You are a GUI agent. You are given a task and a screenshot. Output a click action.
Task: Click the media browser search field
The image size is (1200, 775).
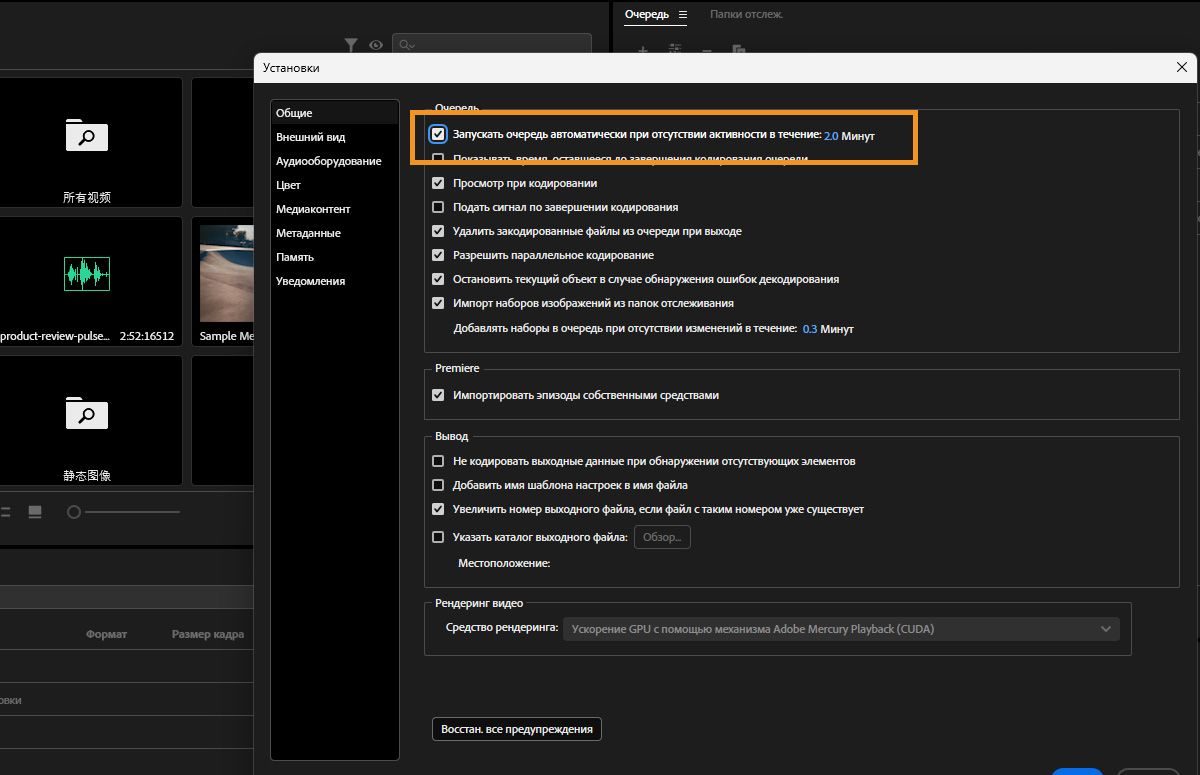coord(492,45)
